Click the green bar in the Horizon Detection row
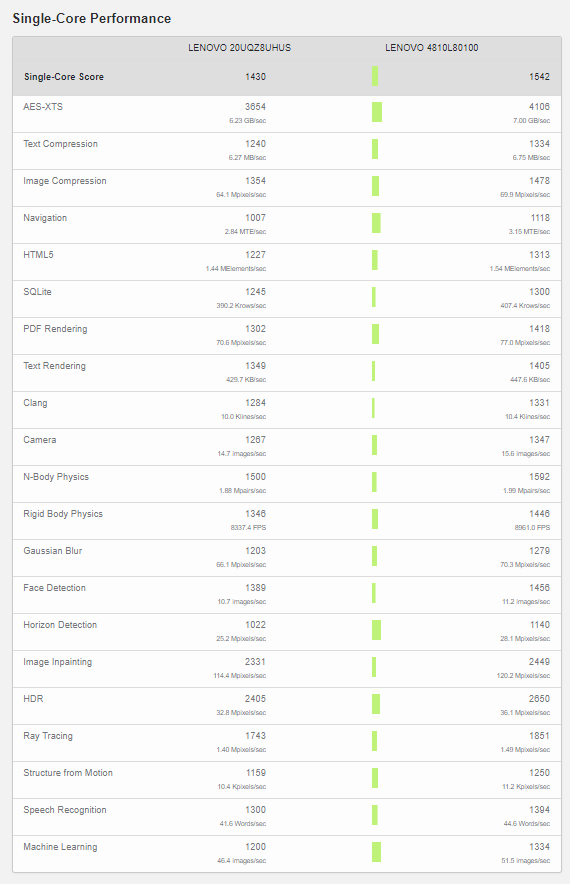Image resolution: width=570 pixels, height=884 pixels. (376, 630)
